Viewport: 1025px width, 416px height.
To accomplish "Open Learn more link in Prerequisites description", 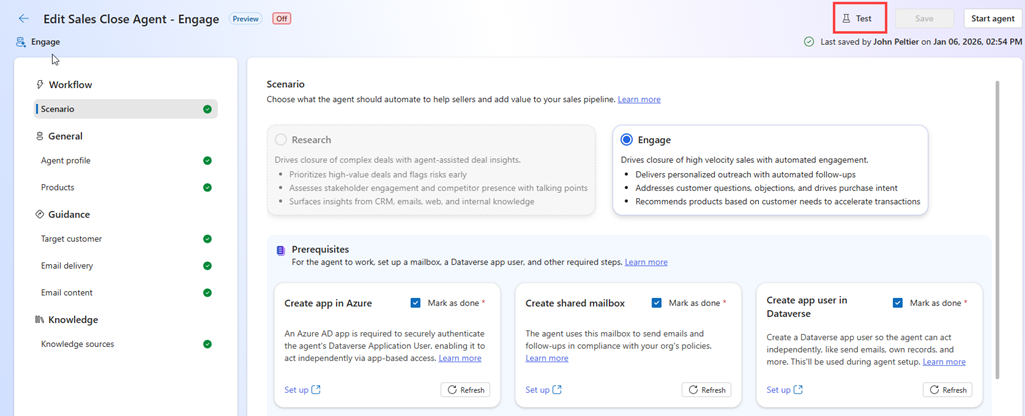I will [x=645, y=262].
